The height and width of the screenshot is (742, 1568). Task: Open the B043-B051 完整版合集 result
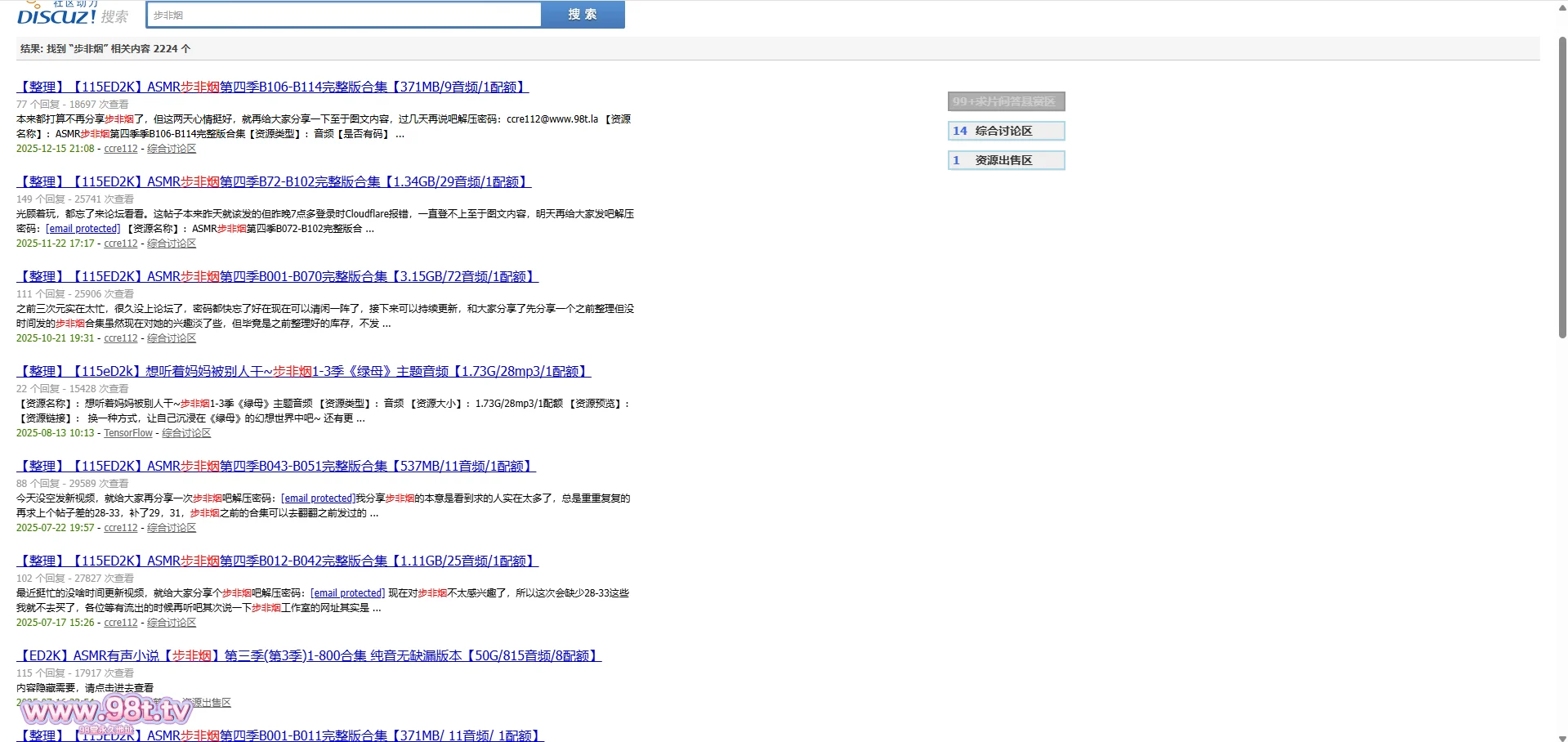tap(275, 466)
